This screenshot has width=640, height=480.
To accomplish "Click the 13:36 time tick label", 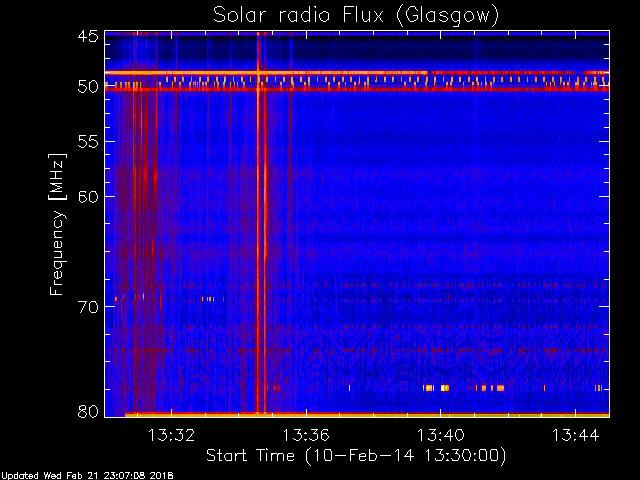I will pyautogui.click(x=306, y=435).
